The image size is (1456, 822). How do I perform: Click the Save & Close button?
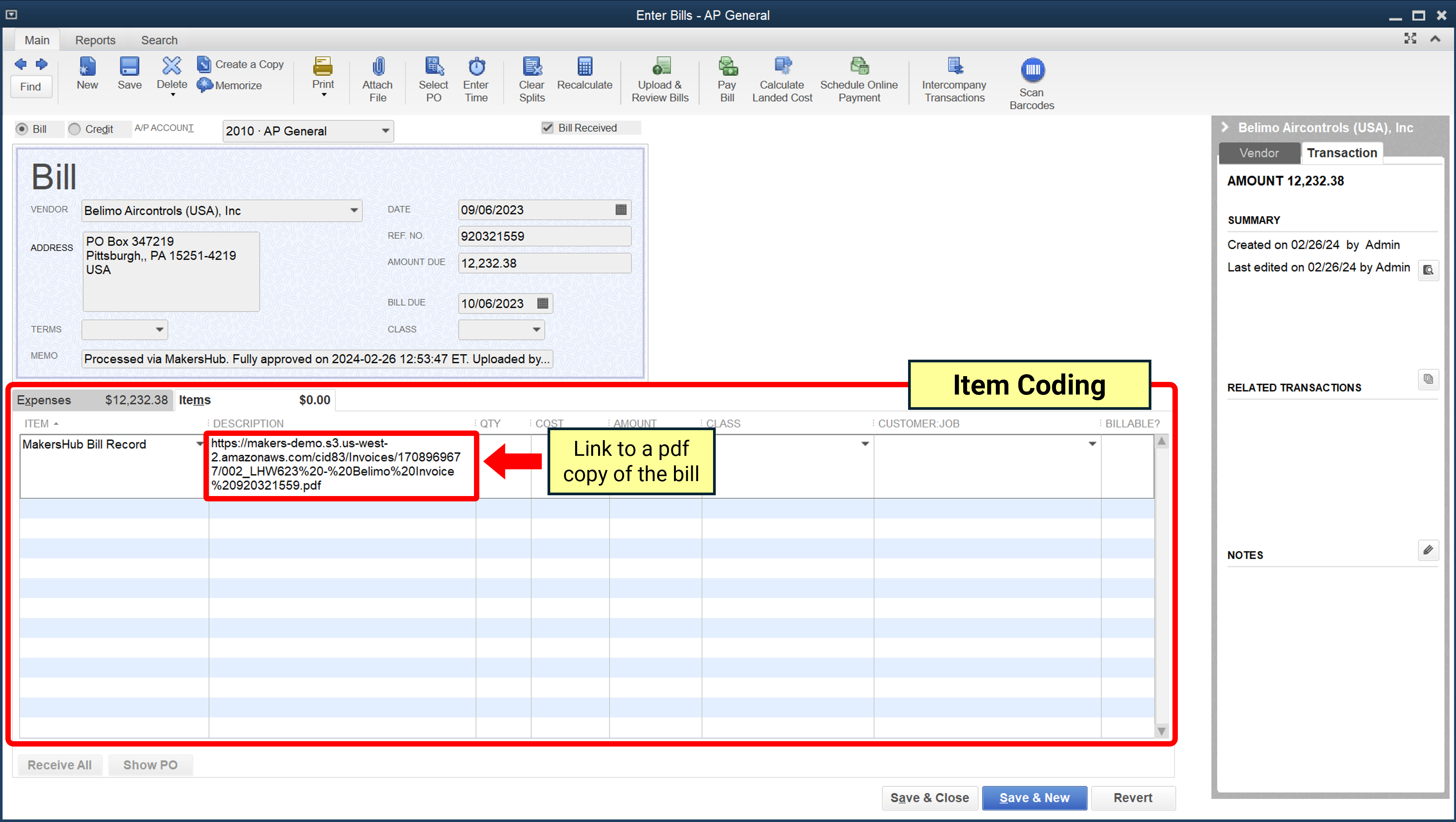928,797
